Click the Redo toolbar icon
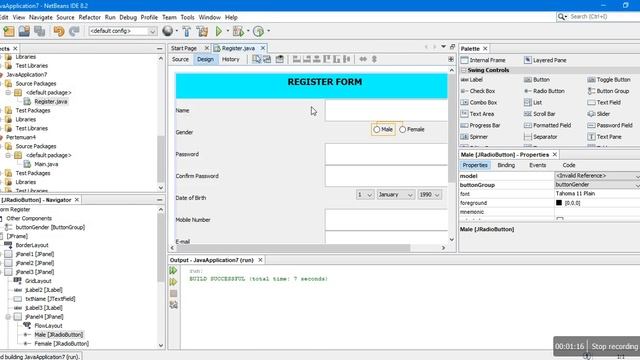This screenshot has height=360, width=640. click(x=74, y=31)
